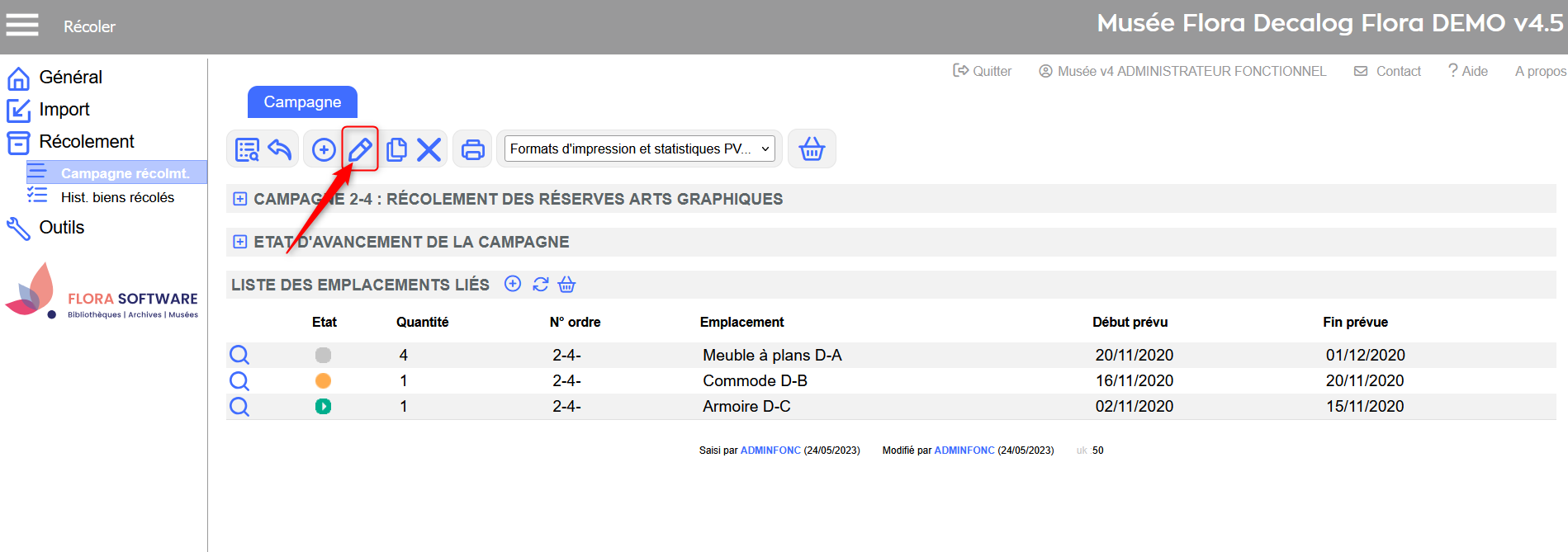
Task: Open the print formats dropdown
Action: point(640,149)
